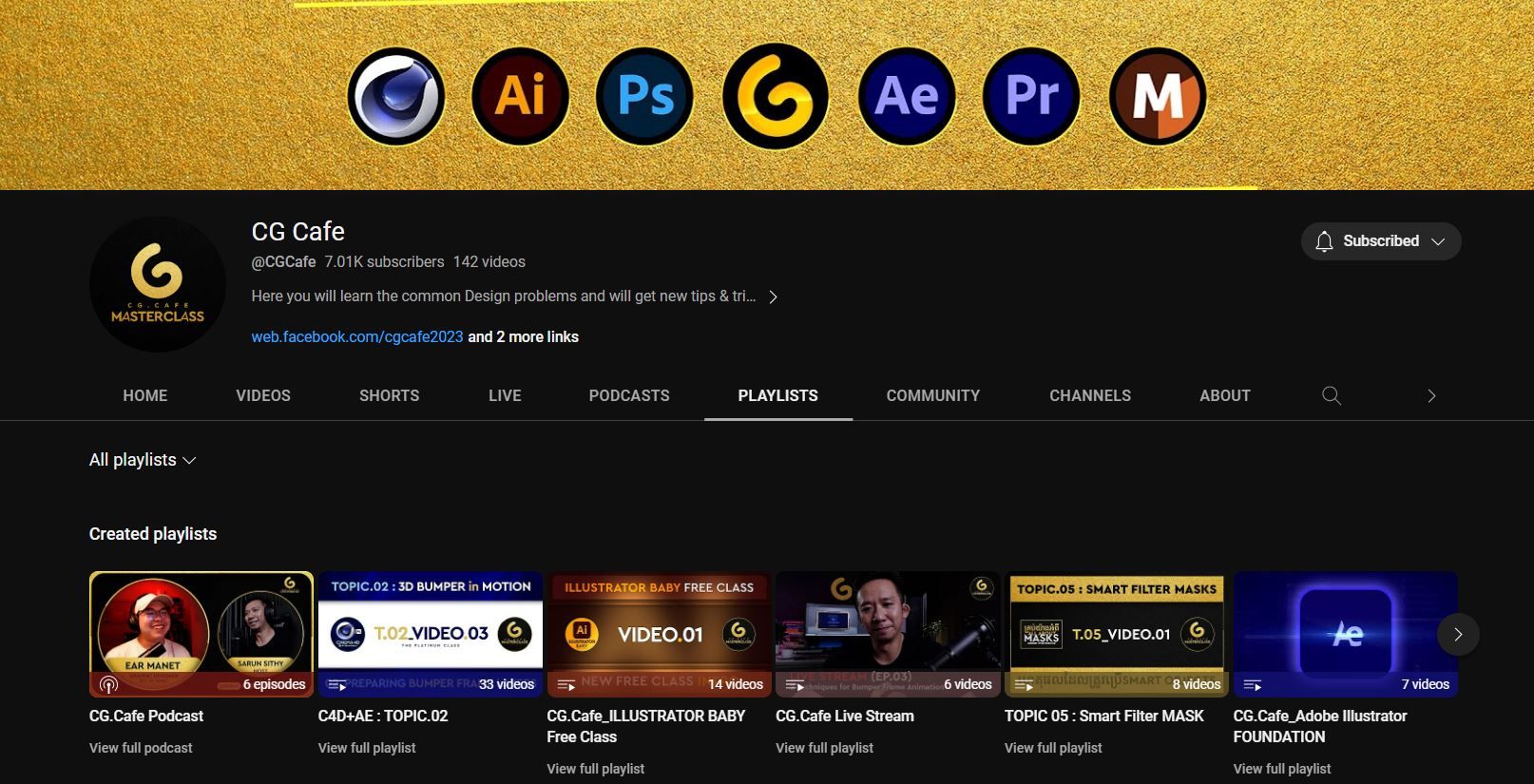Screen dimensions: 1534x784
Task: Switch to the VIDEOS tab
Action: click(263, 395)
